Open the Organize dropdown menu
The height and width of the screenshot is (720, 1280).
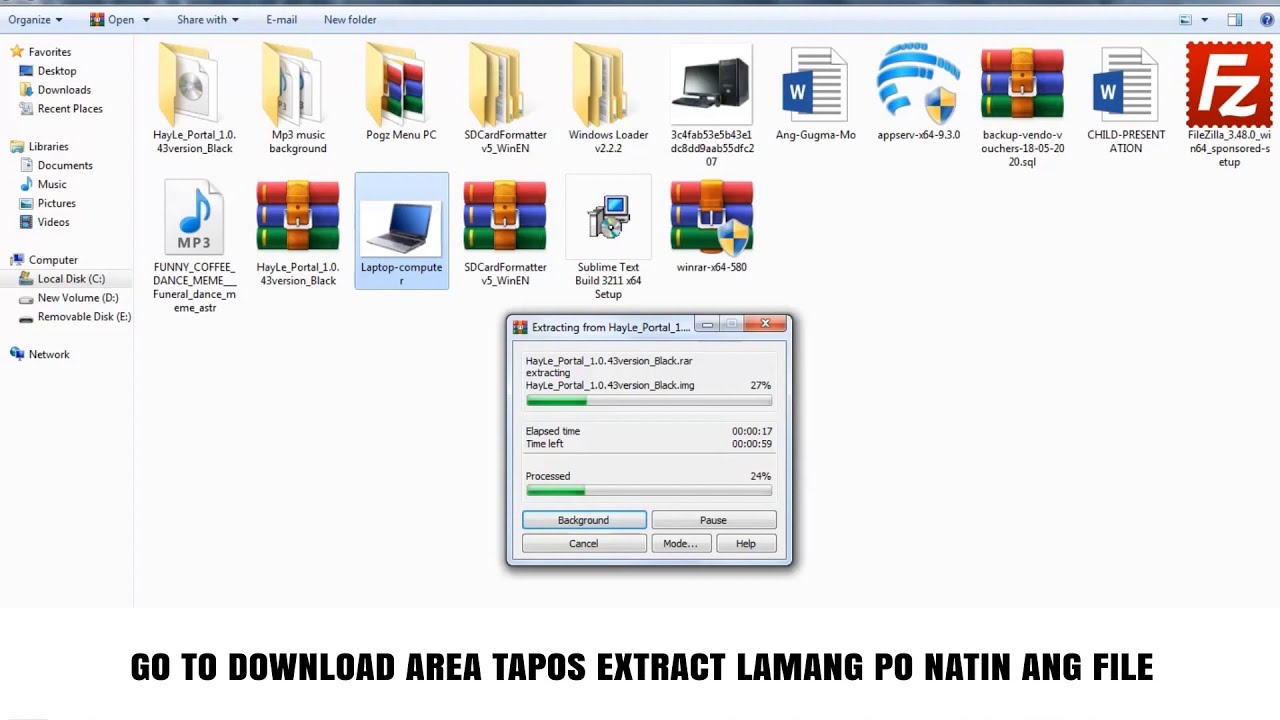(x=35, y=20)
